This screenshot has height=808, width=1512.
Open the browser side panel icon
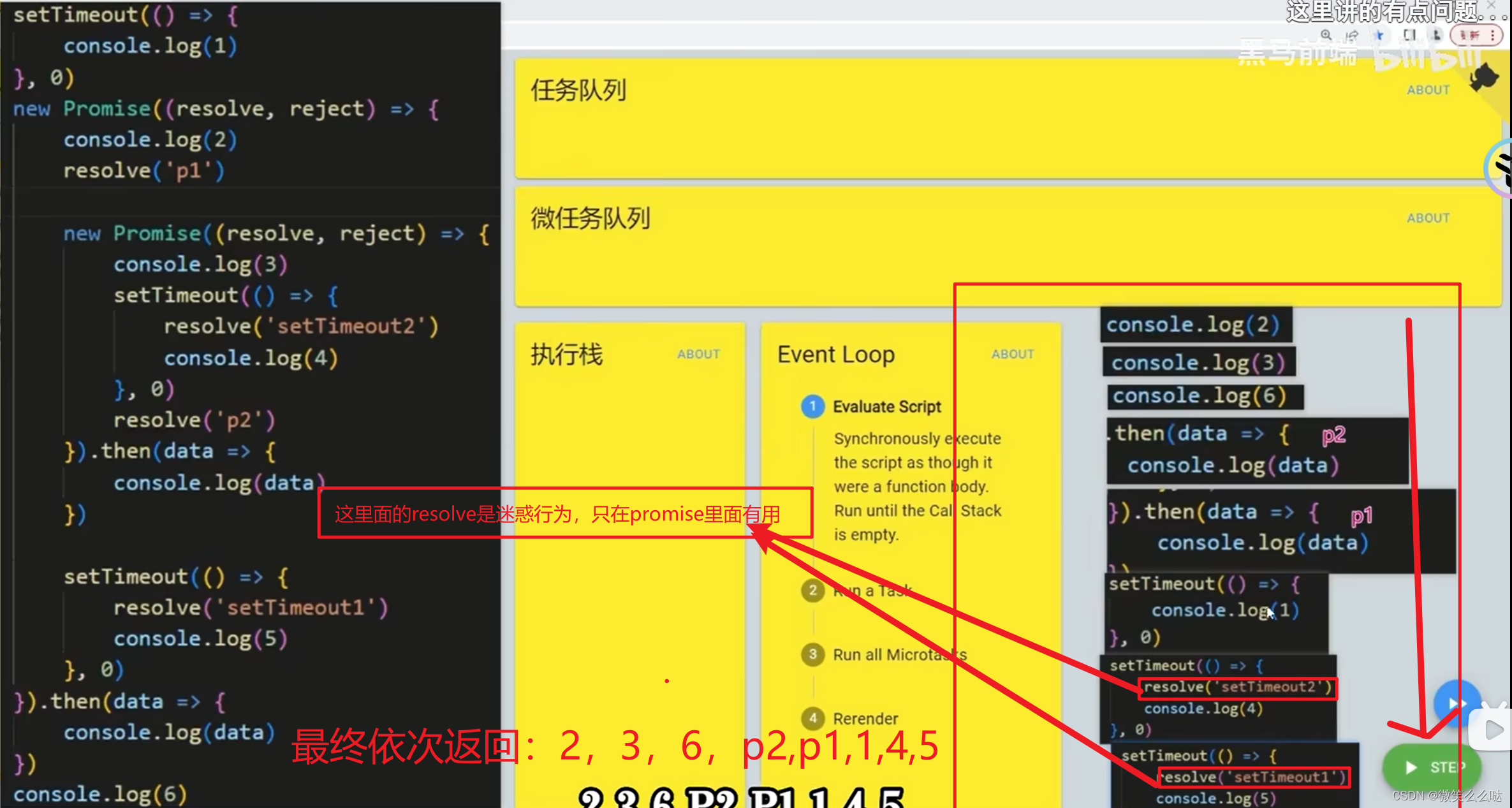click(x=1409, y=35)
